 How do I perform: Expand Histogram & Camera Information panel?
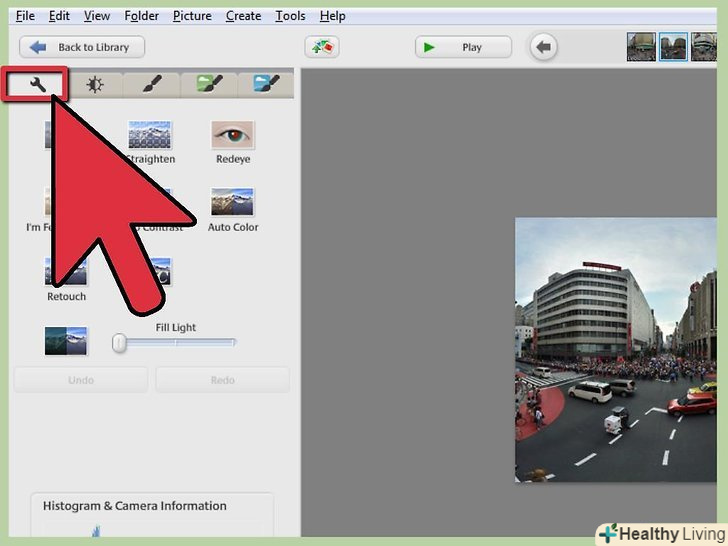pos(134,506)
